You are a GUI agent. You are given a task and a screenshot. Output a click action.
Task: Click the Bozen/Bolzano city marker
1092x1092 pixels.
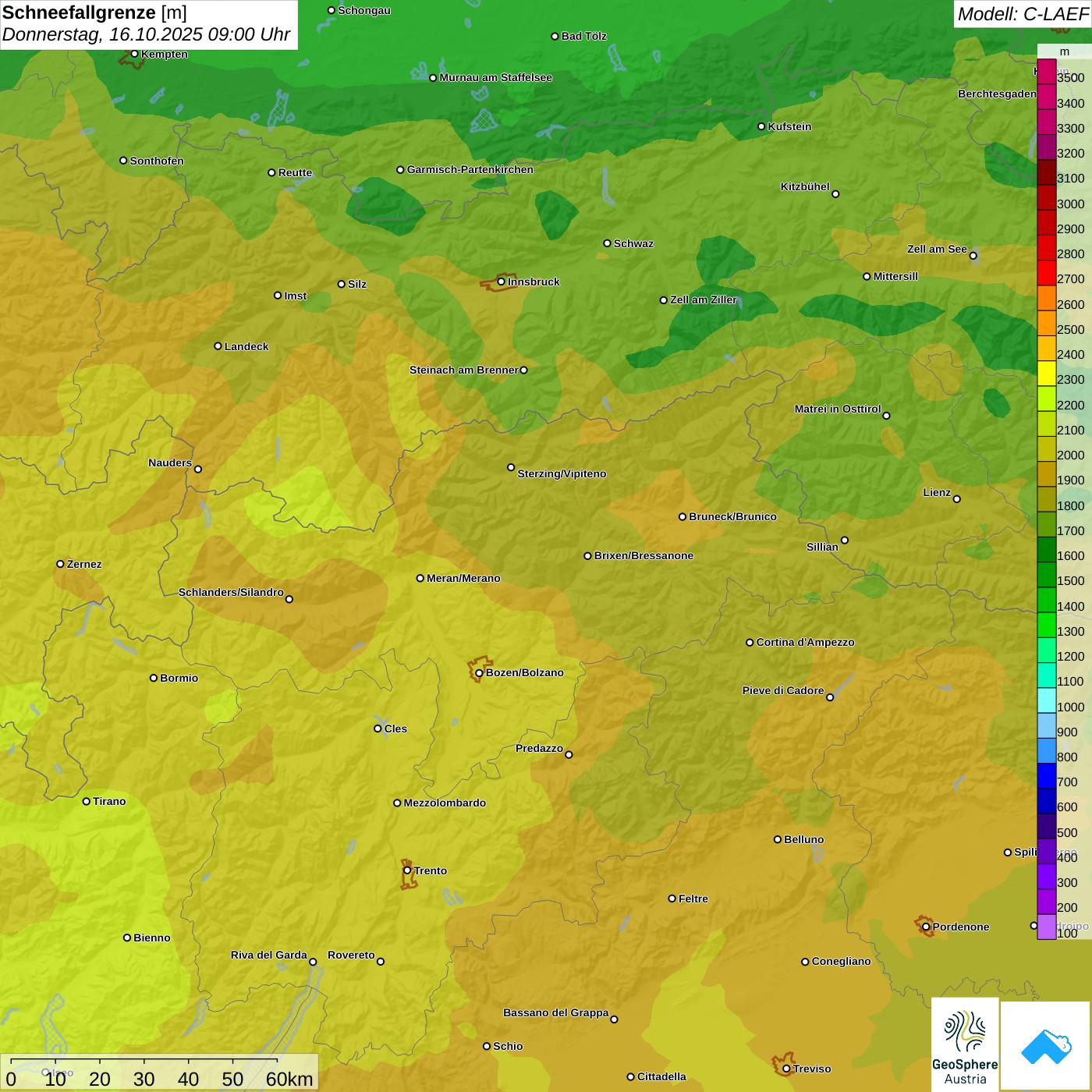click(479, 672)
